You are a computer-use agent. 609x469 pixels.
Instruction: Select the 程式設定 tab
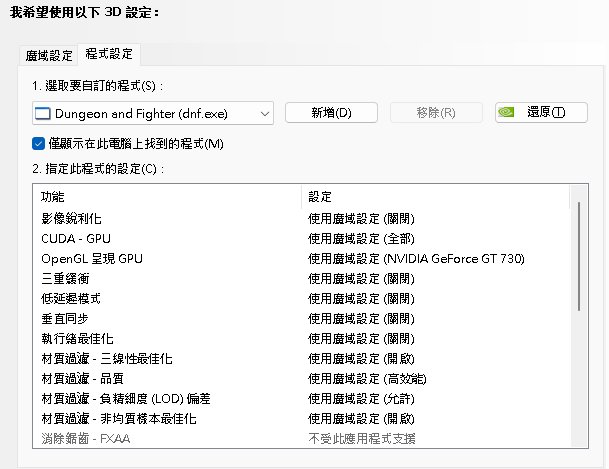point(109,54)
